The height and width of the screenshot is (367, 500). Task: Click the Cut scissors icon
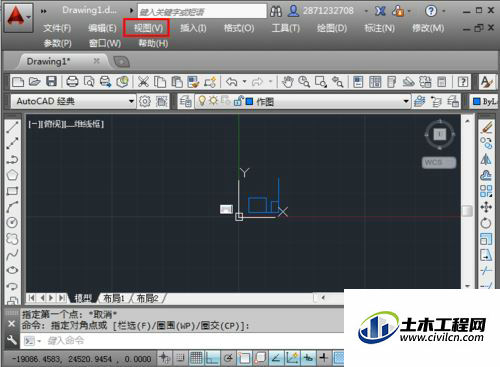(143, 82)
